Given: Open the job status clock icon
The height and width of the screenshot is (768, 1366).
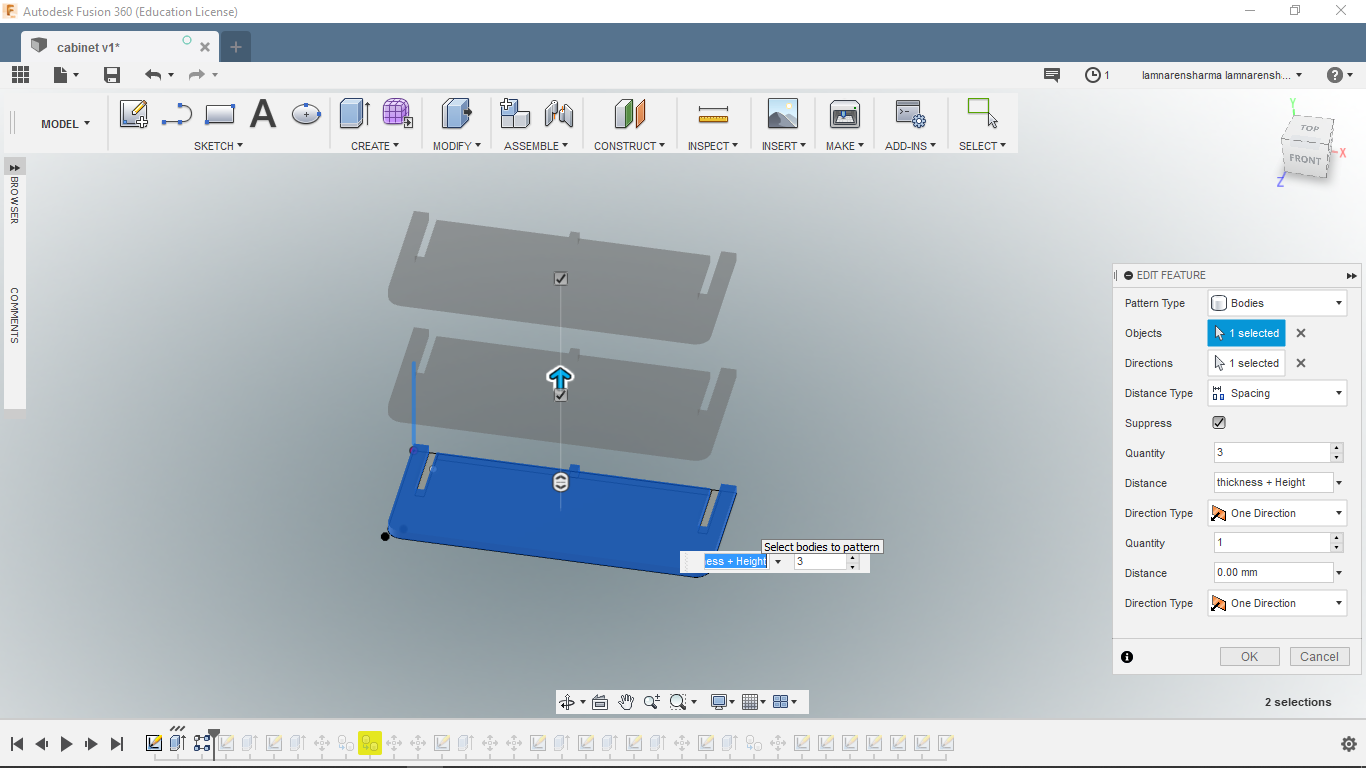Looking at the screenshot, I should tap(1093, 75).
